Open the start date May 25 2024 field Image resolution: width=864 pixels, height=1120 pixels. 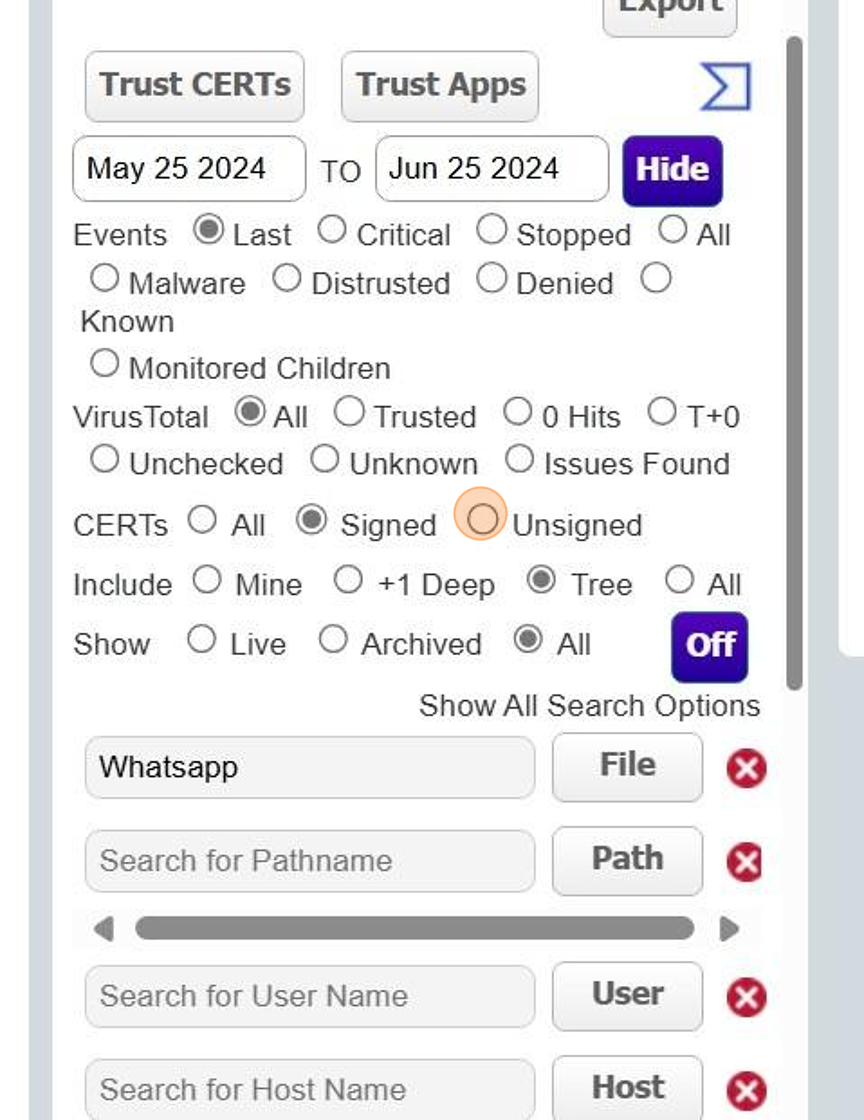189,169
